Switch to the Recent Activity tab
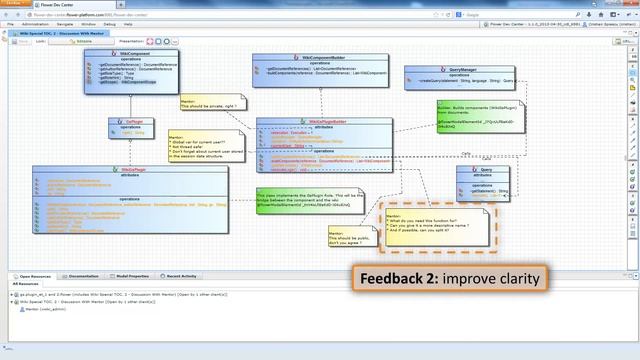Screen dimensions: 640x360 point(178,276)
